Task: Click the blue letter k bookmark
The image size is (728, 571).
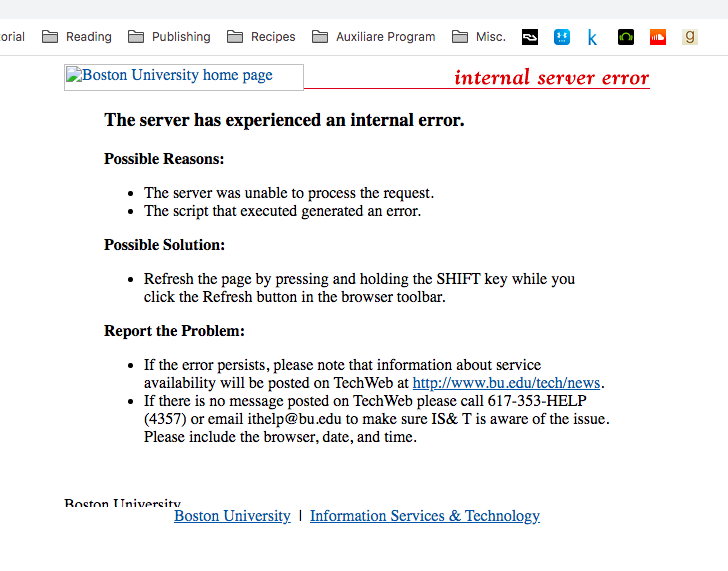Action: pos(592,37)
